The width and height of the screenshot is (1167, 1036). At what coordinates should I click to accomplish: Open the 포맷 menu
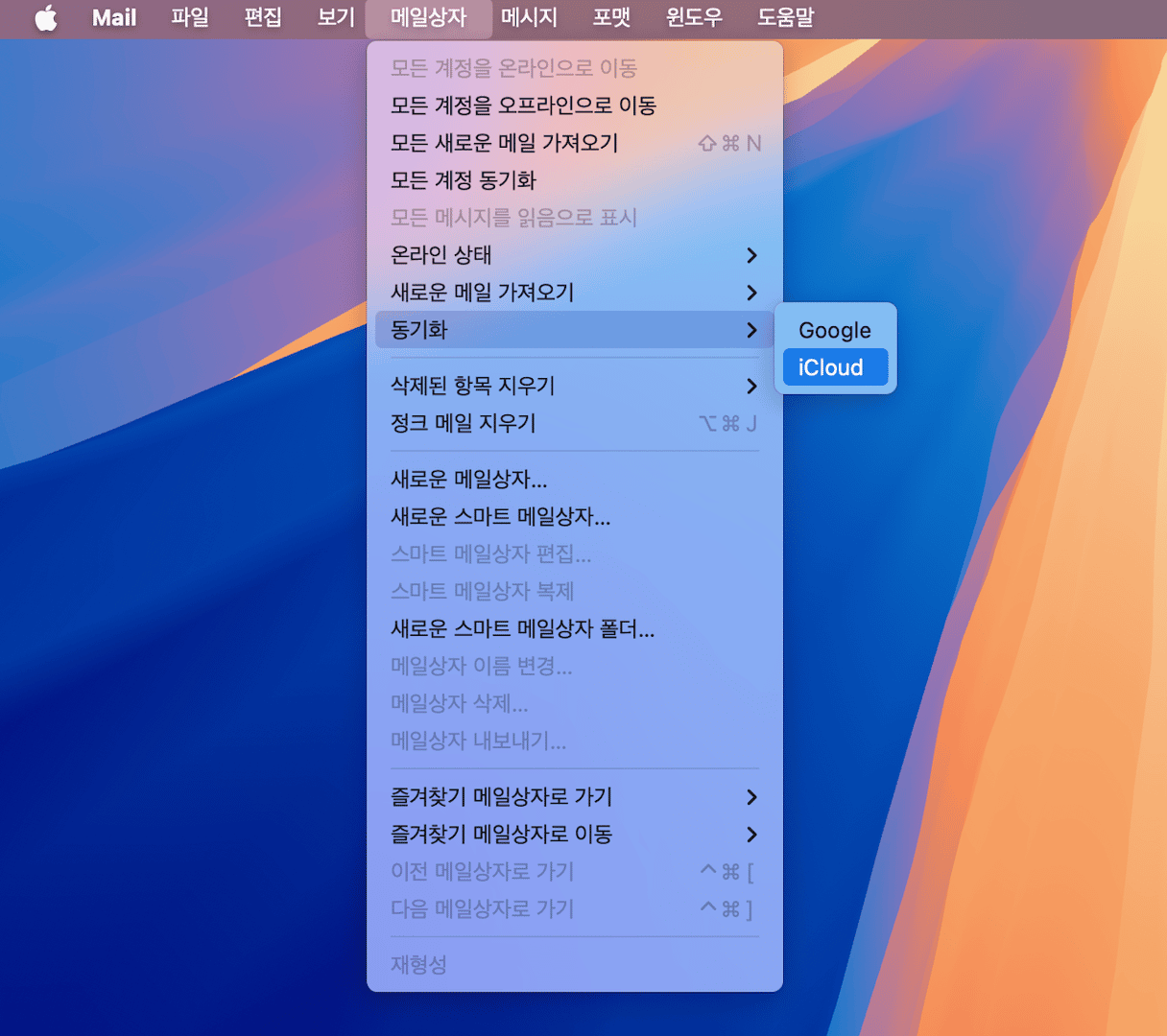point(611,18)
